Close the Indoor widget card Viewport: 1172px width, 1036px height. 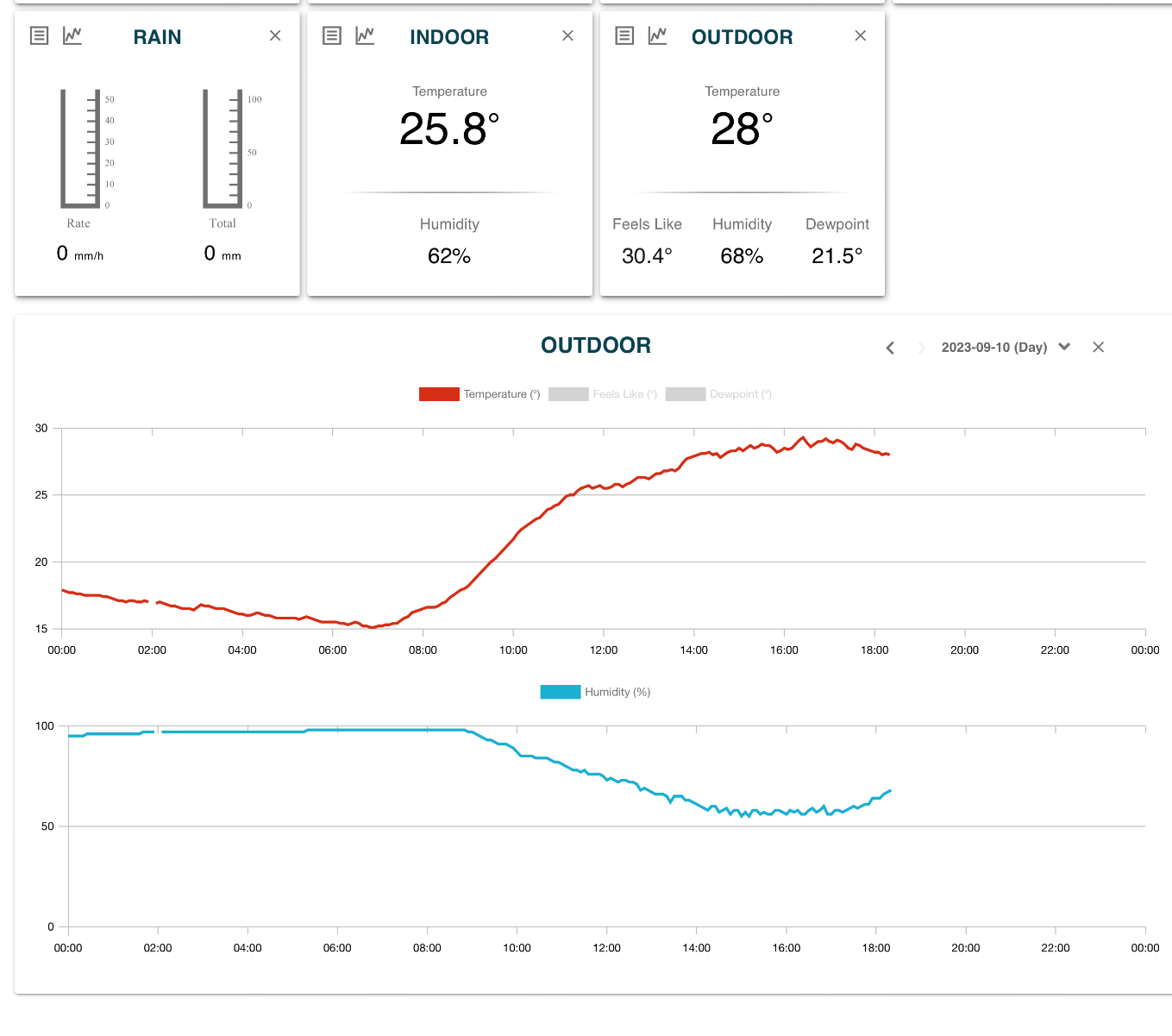click(567, 35)
